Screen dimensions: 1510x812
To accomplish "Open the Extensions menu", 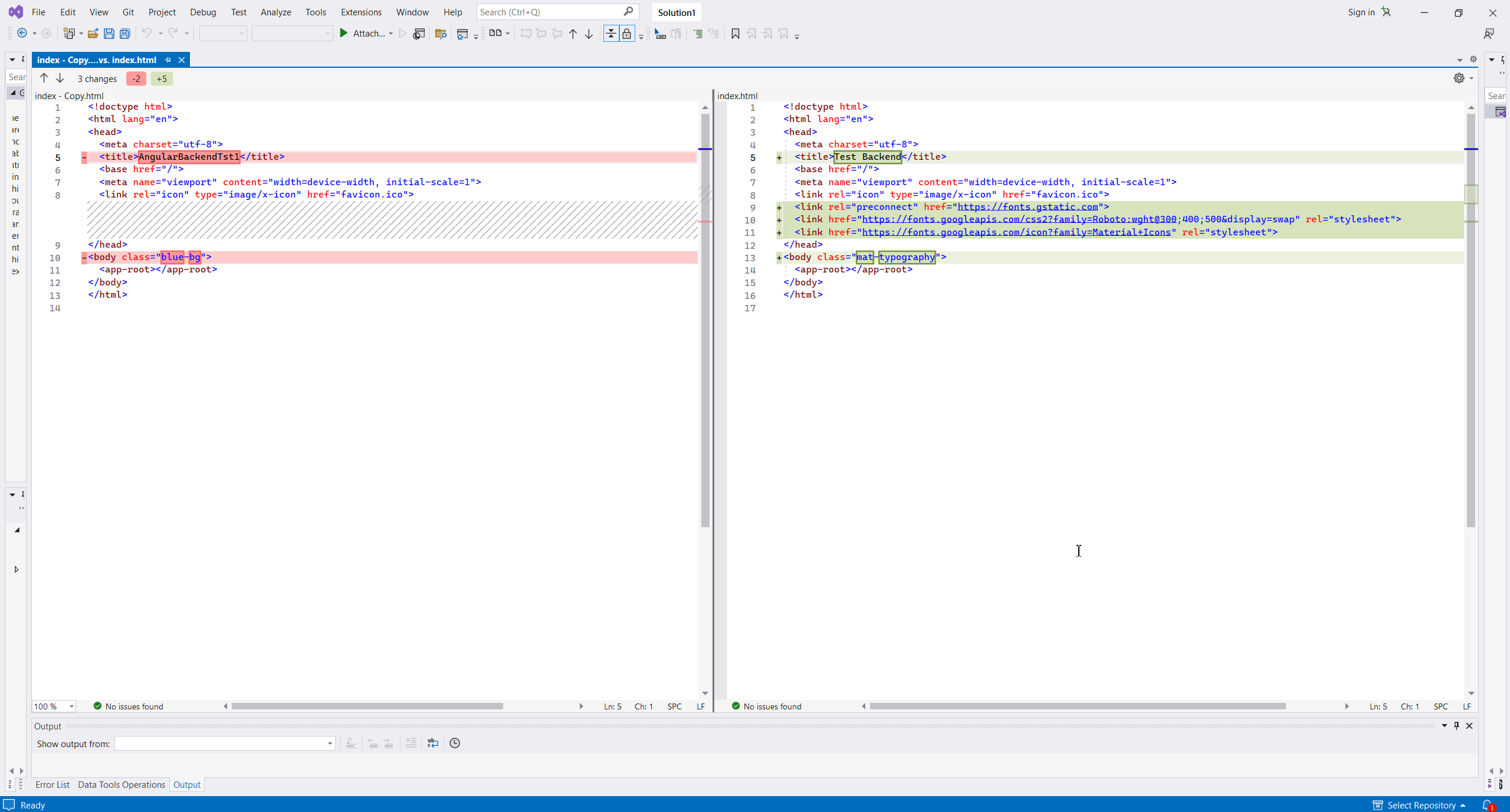I will [x=361, y=12].
